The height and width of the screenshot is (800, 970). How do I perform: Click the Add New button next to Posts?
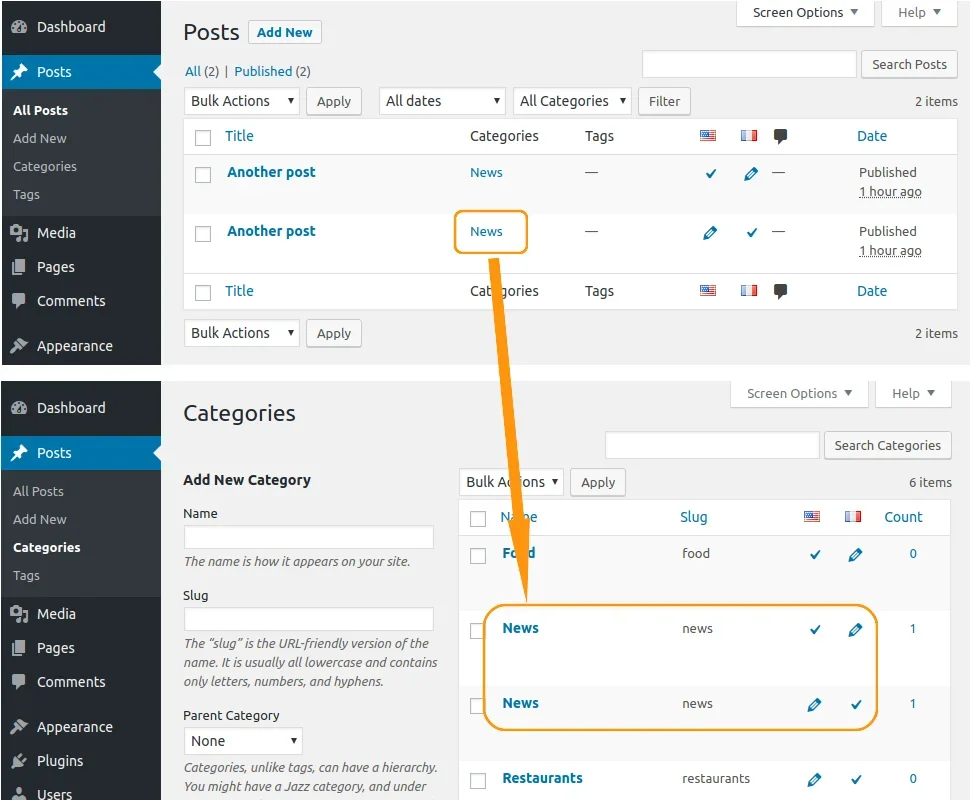point(284,32)
